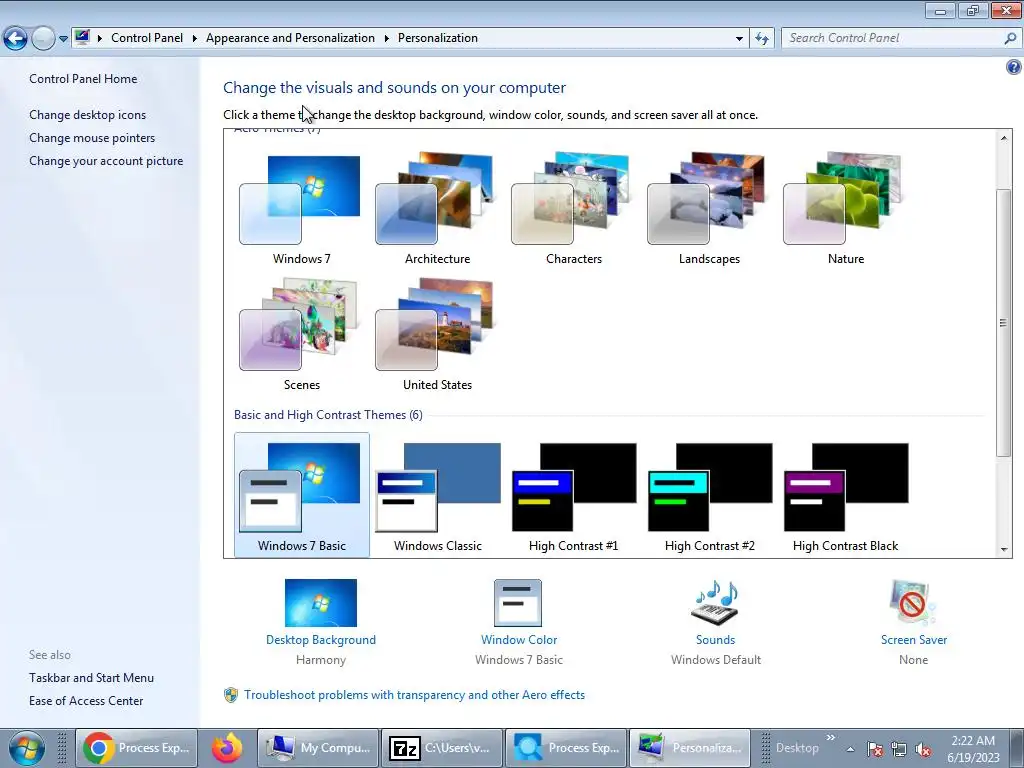
Task: Apply the Windows Classic theme
Action: 437,494
